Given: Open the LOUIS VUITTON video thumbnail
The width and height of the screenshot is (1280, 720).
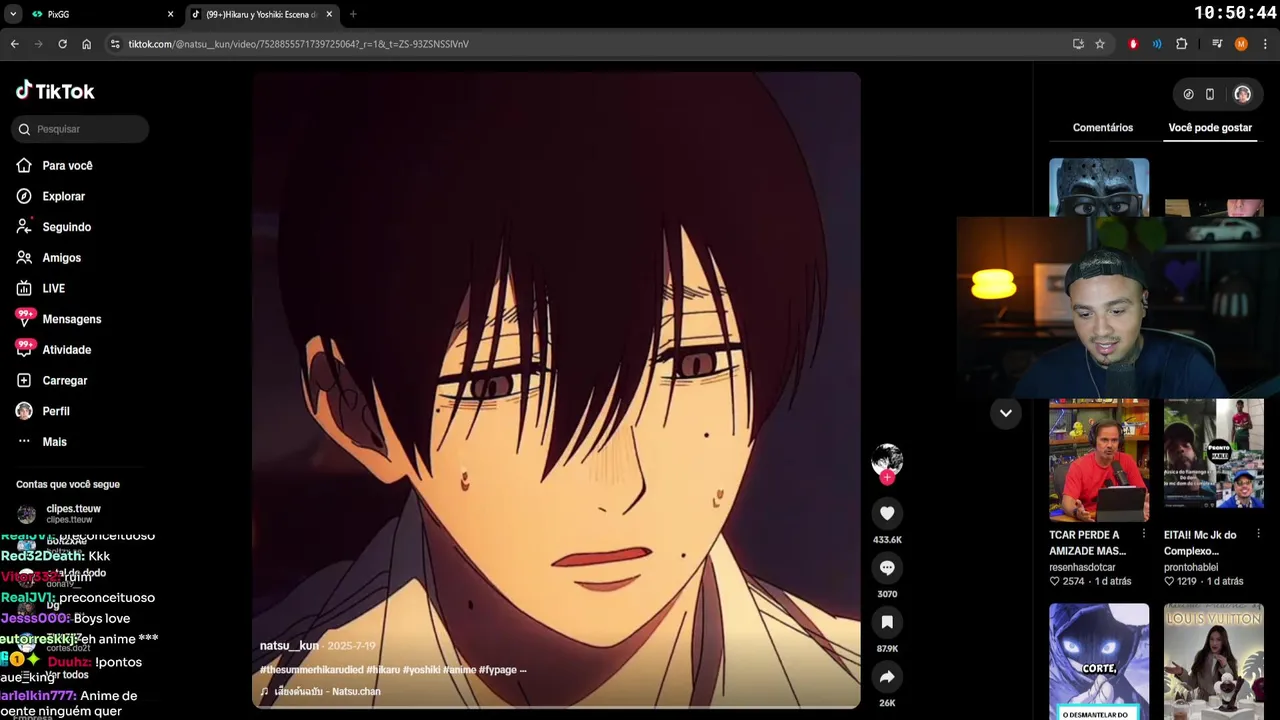Looking at the screenshot, I should (1214, 661).
